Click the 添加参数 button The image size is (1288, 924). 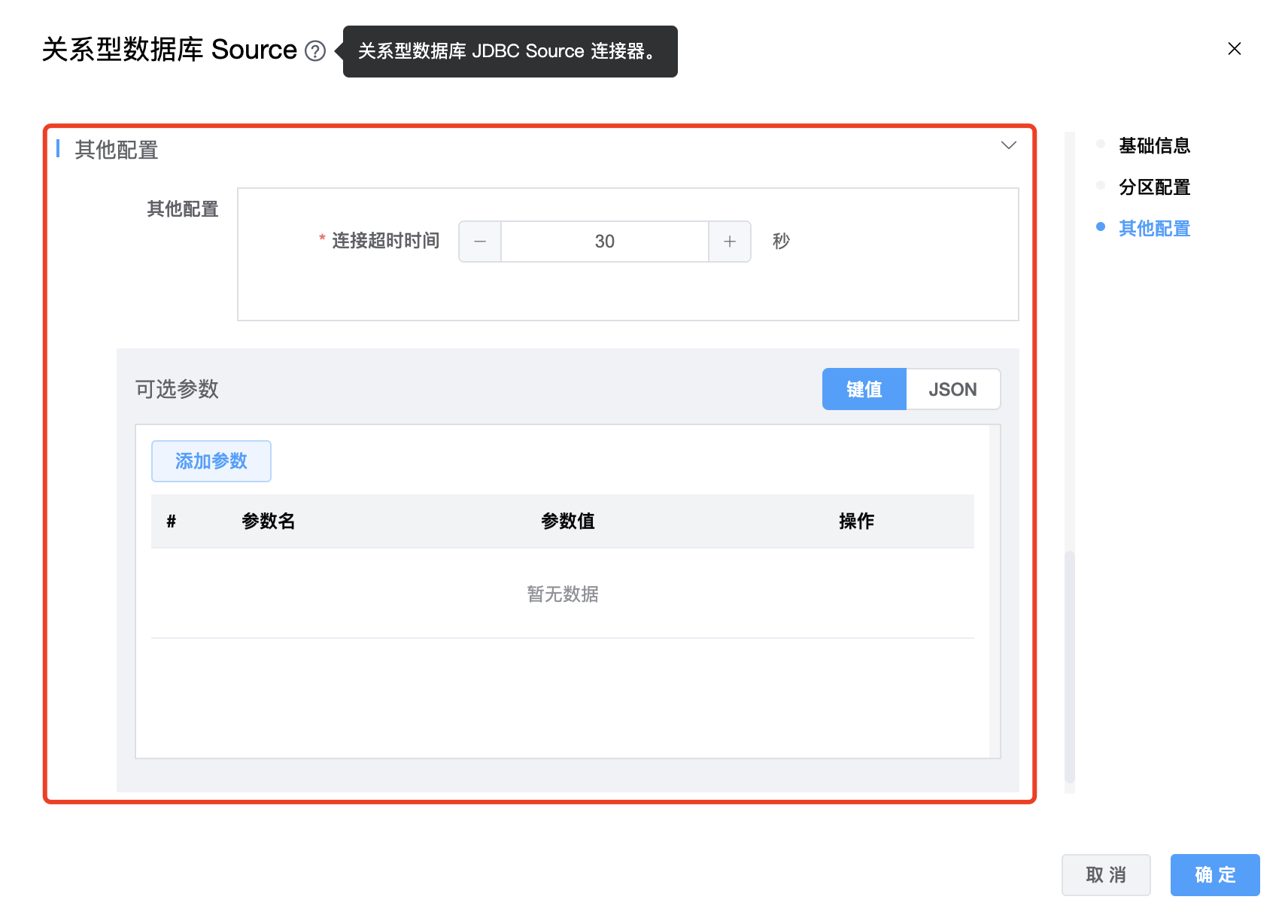(211, 461)
